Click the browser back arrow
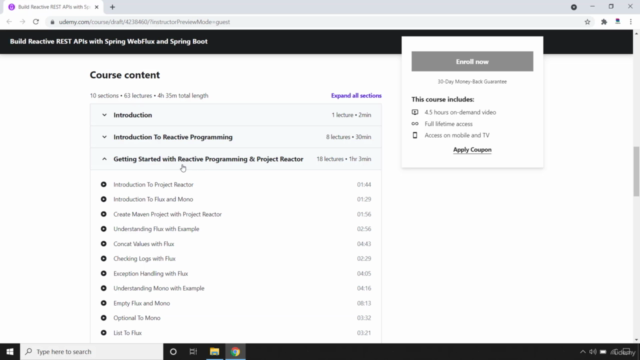Image resolution: width=640 pixels, height=360 pixels. (x=9, y=22)
